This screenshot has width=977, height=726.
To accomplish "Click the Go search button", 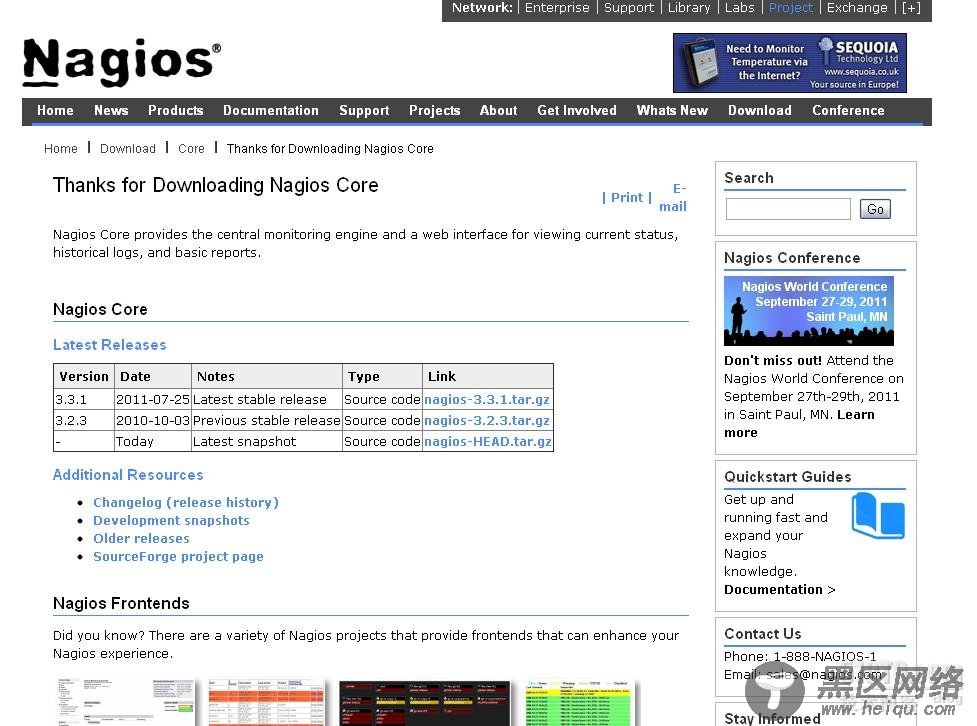I will point(875,209).
